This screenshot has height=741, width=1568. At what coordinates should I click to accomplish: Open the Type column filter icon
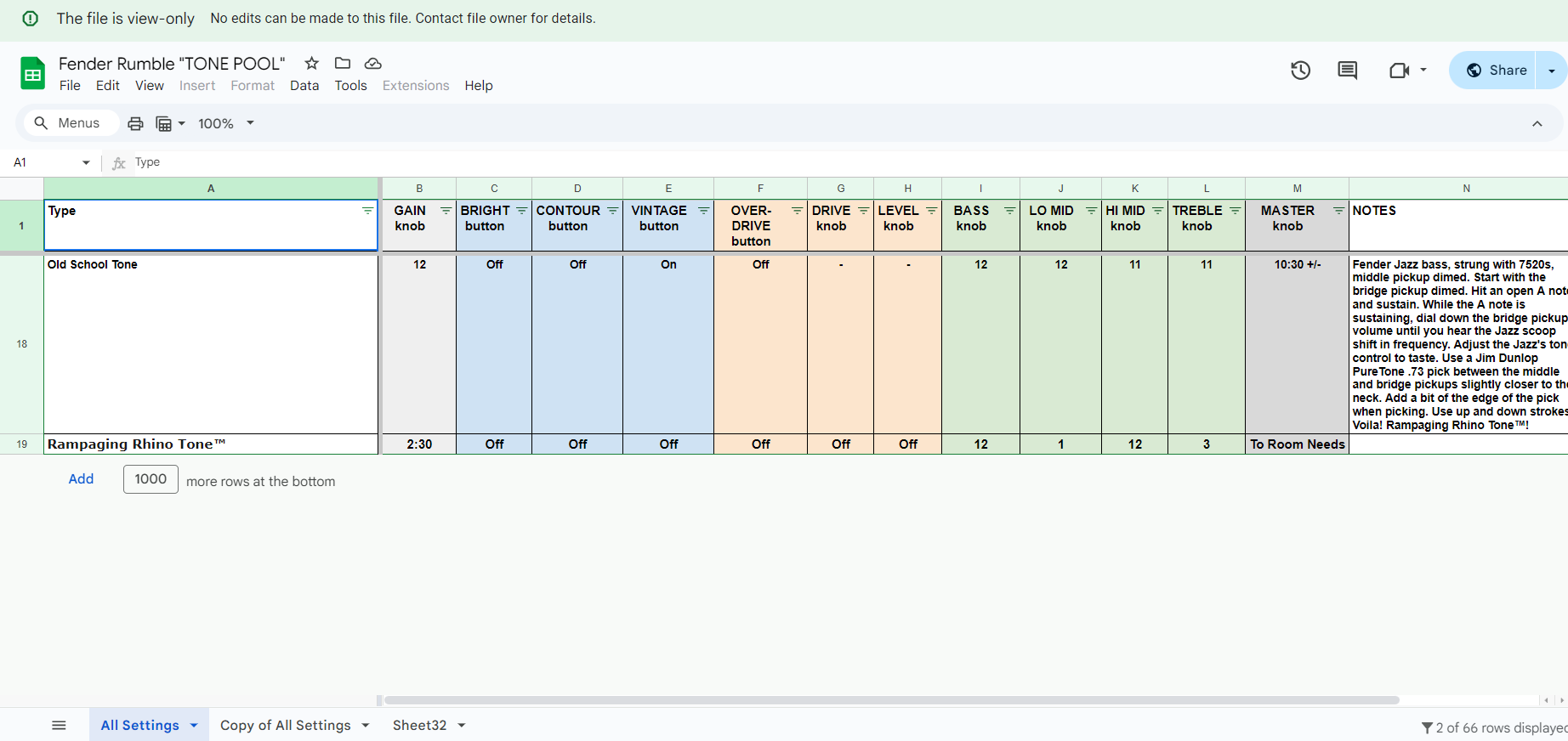pos(367,211)
